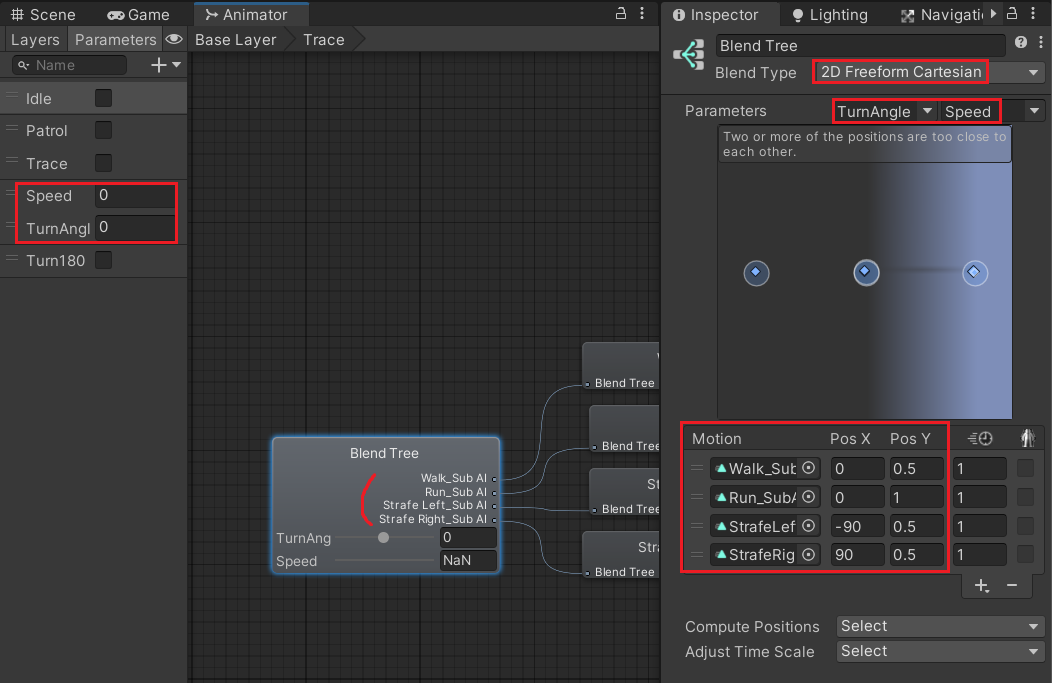
Task: Toggle the Idle parameter checkbox
Action: (103, 98)
